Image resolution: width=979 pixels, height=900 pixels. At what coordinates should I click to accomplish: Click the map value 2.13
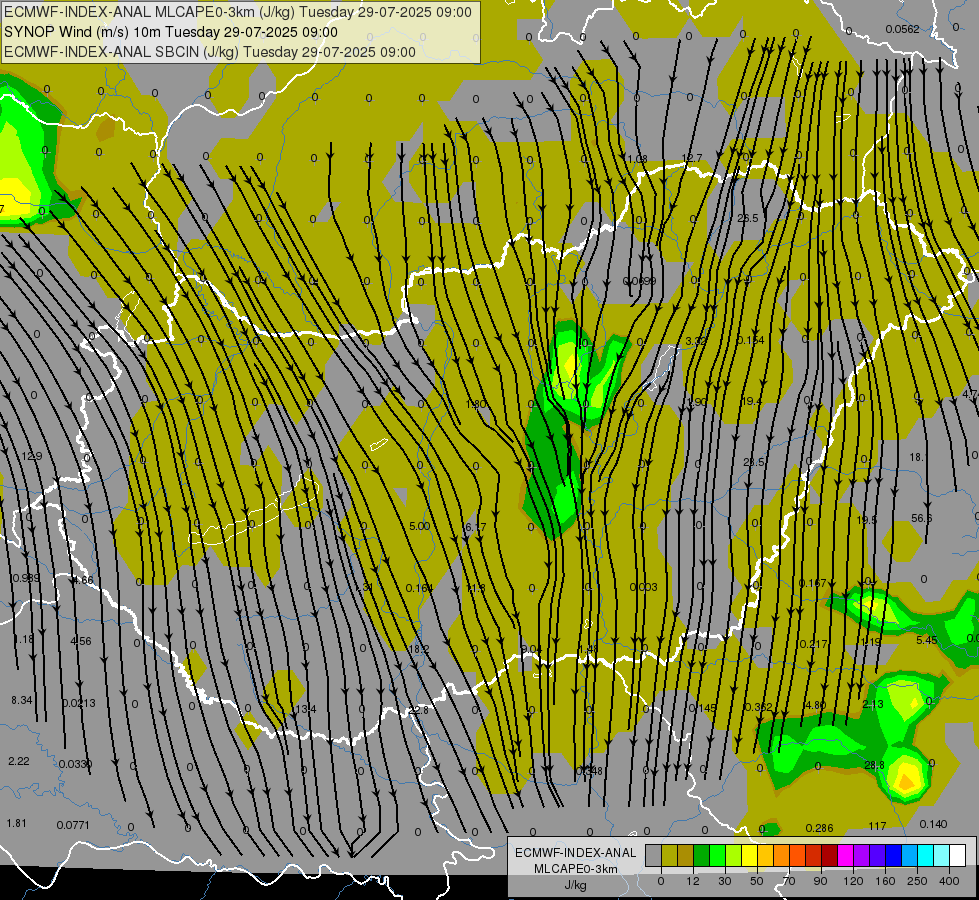(873, 705)
